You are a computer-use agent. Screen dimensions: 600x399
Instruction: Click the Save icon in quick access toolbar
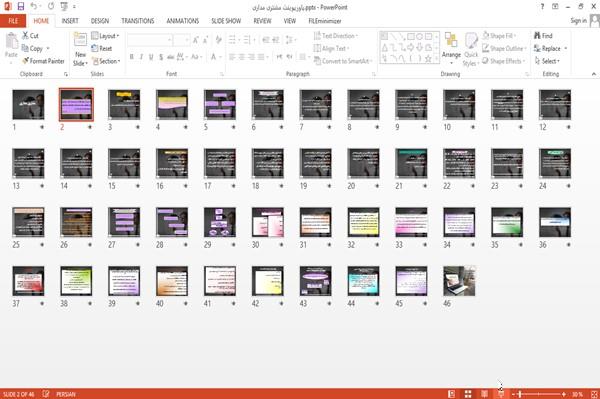click(21, 7)
